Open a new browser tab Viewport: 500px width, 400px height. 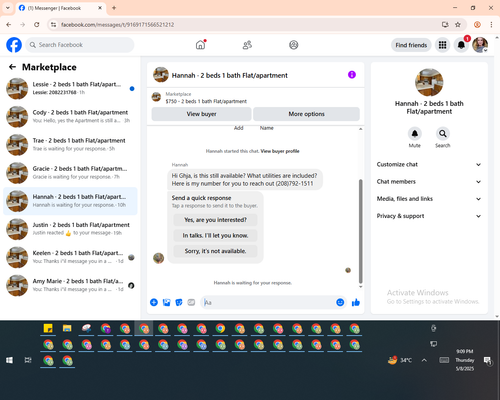[x=114, y=8]
